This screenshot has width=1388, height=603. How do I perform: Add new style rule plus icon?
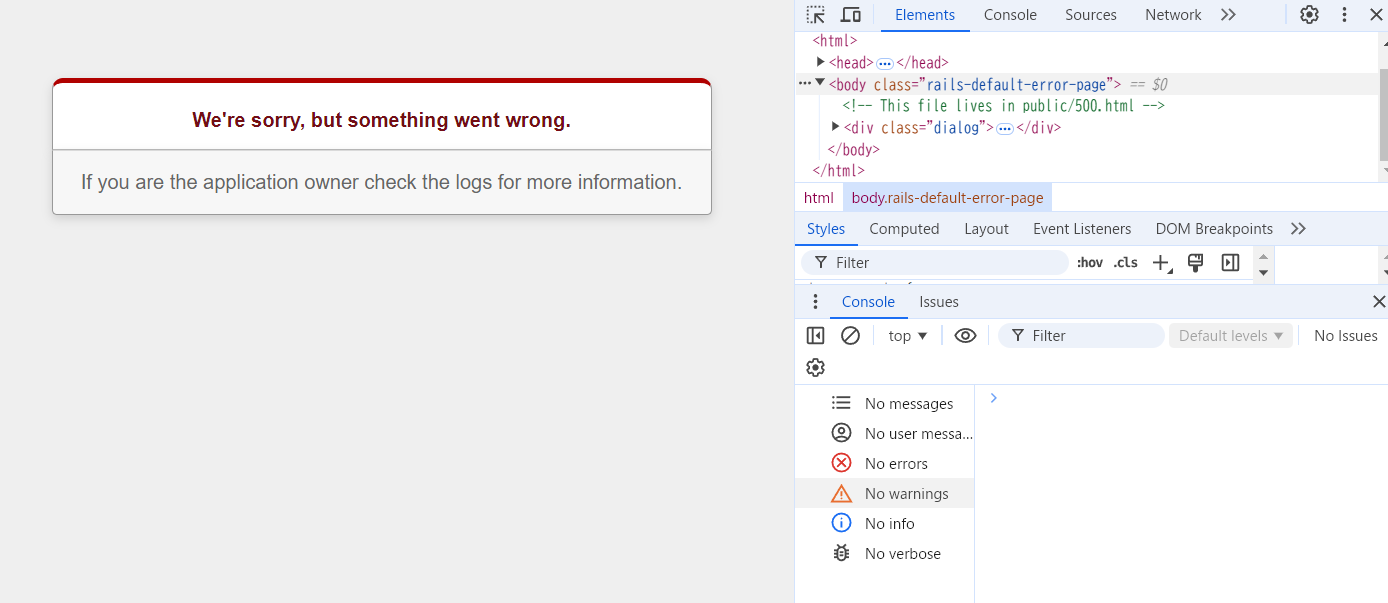pos(1161,263)
